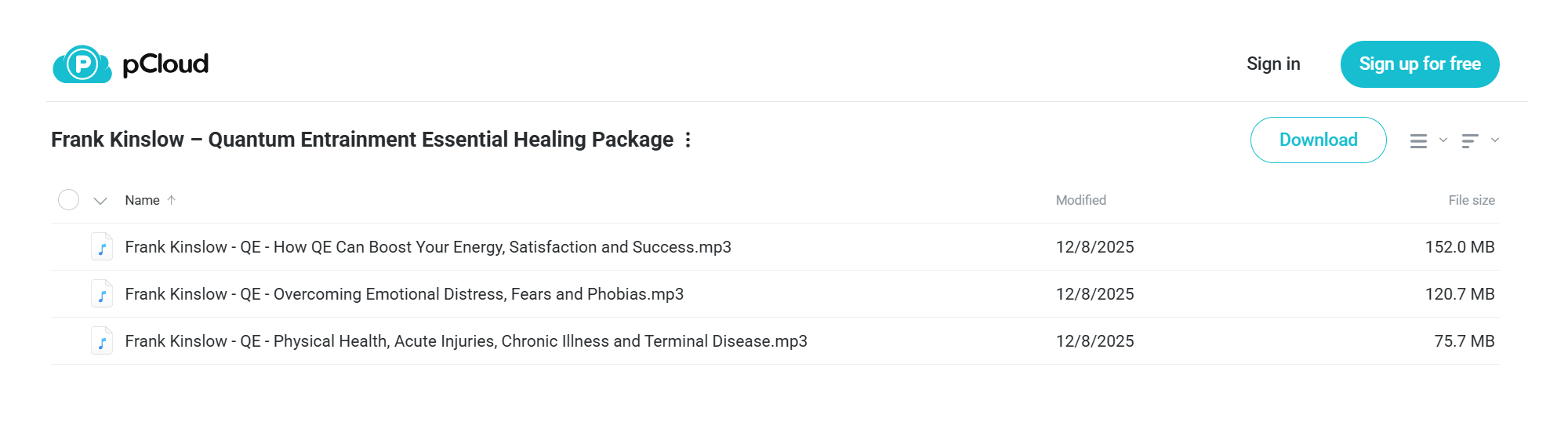
Task: Select the 75.7 MB Physical Health file row
Action: point(775,341)
